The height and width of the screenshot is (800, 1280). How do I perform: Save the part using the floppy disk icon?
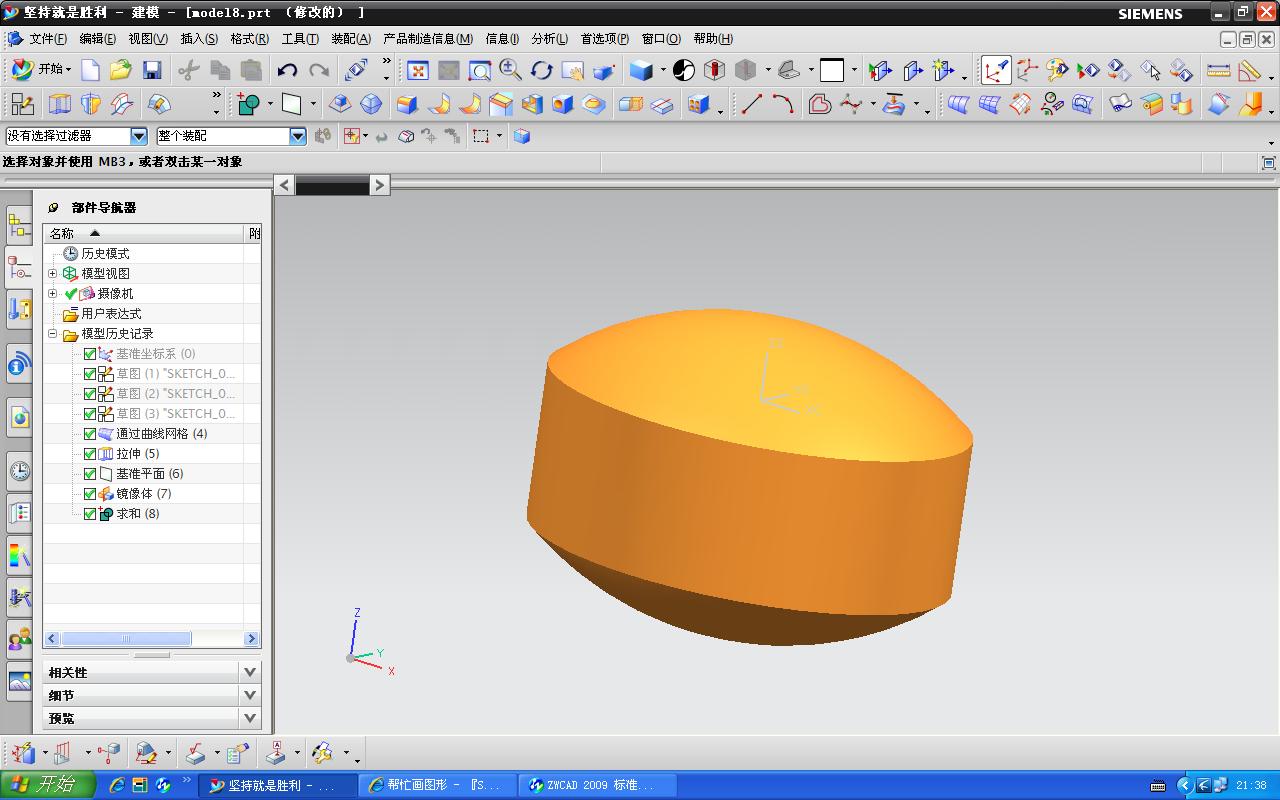click(152, 70)
